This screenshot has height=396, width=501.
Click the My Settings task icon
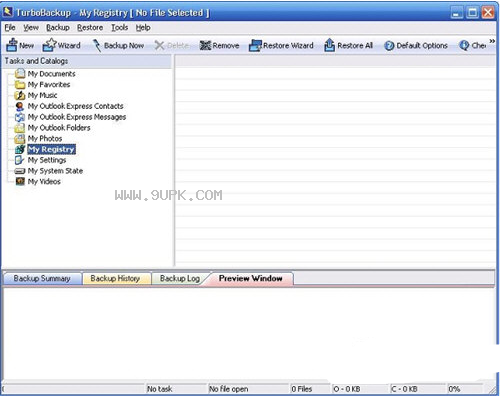coord(20,160)
